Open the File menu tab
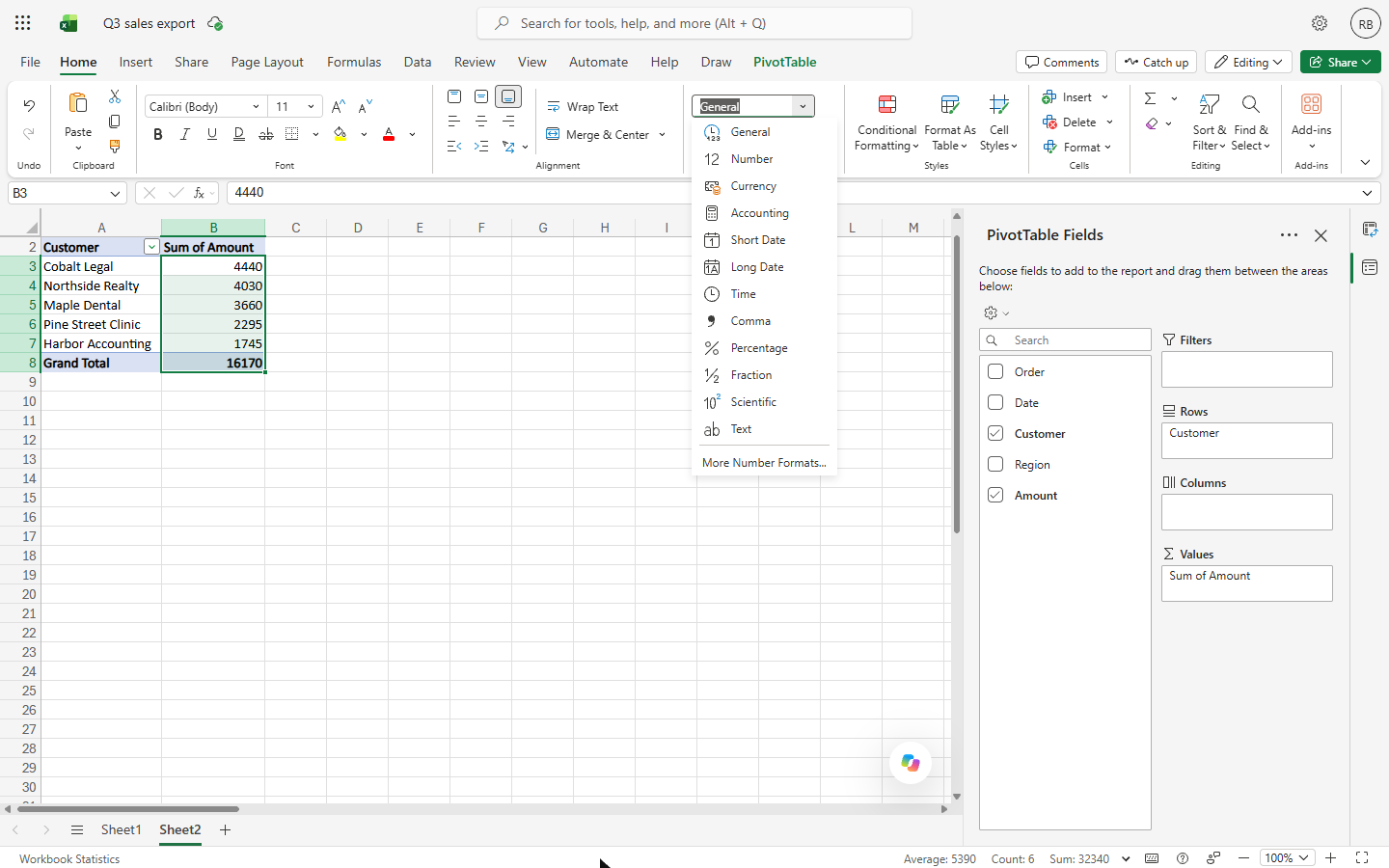Image resolution: width=1389 pixels, height=868 pixels. coord(30,62)
